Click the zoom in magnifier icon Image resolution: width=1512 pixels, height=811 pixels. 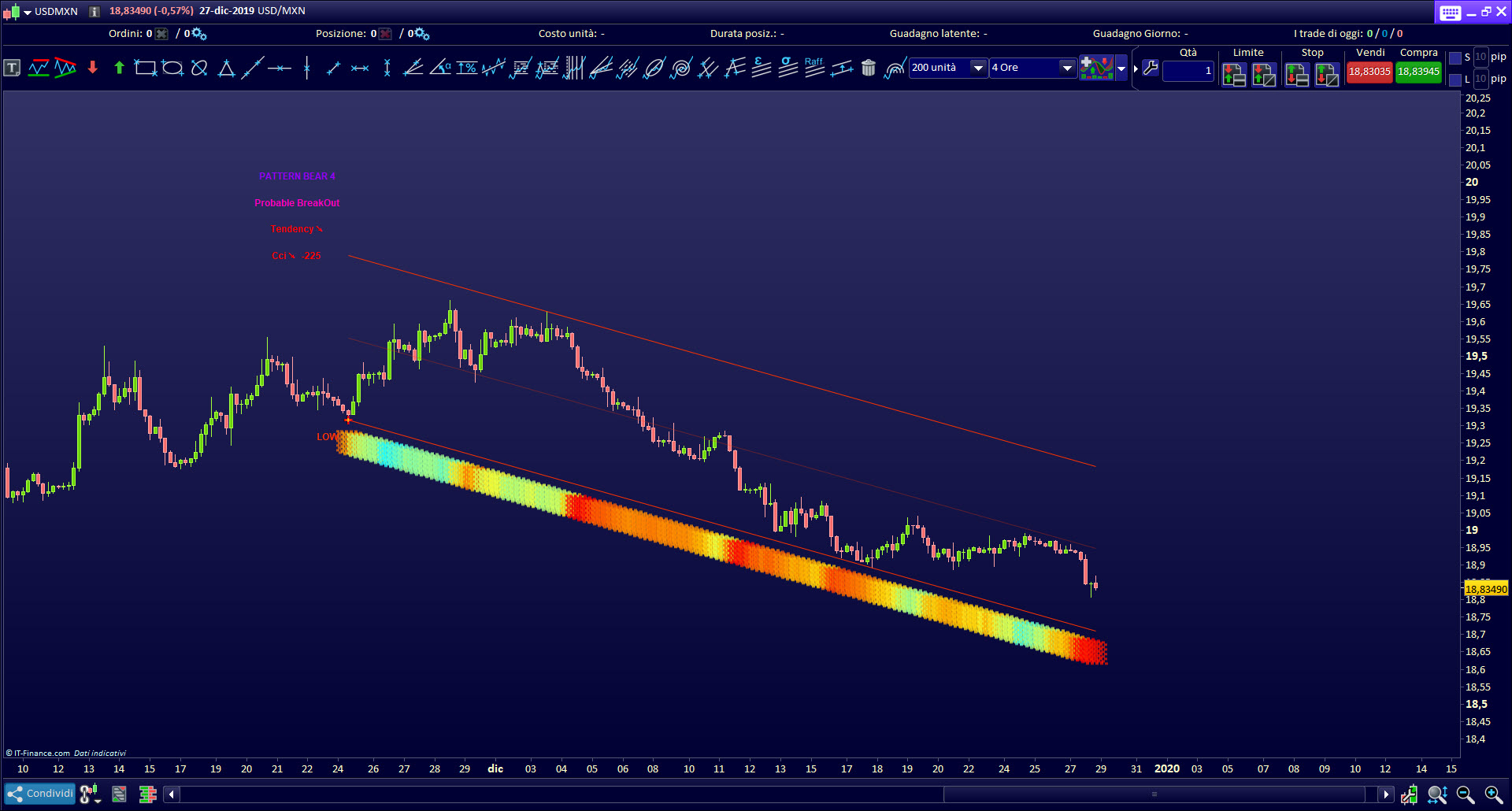point(1493,794)
